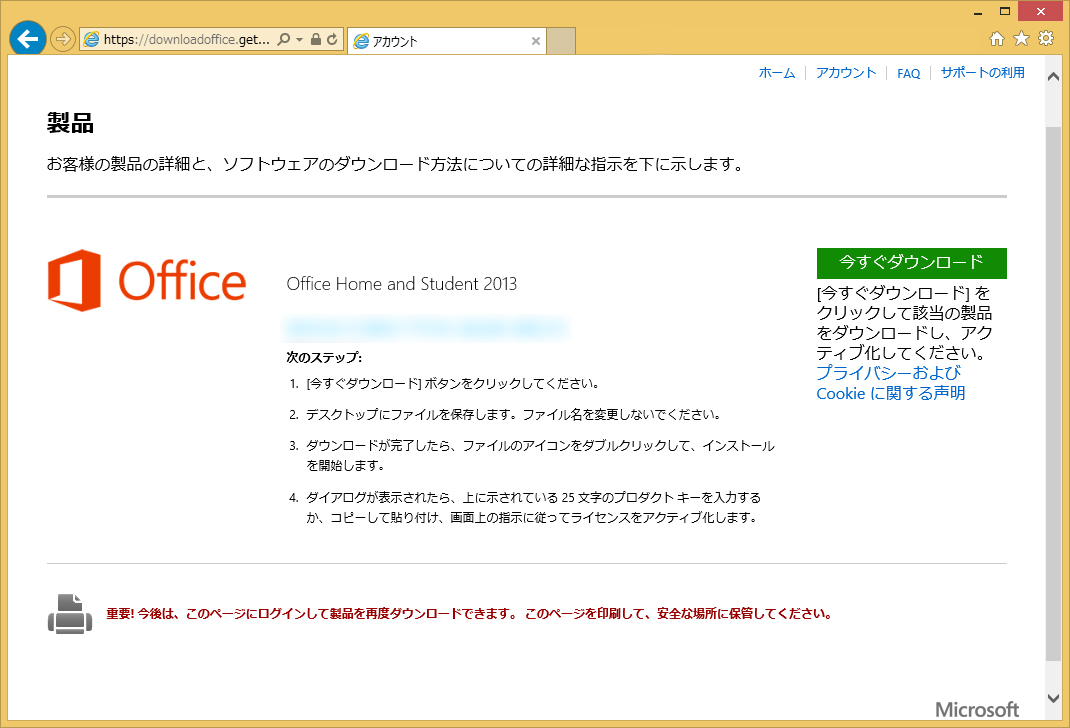
Task: Open プライバシーおよび Cookie に関する声明 link
Action: [x=891, y=383]
